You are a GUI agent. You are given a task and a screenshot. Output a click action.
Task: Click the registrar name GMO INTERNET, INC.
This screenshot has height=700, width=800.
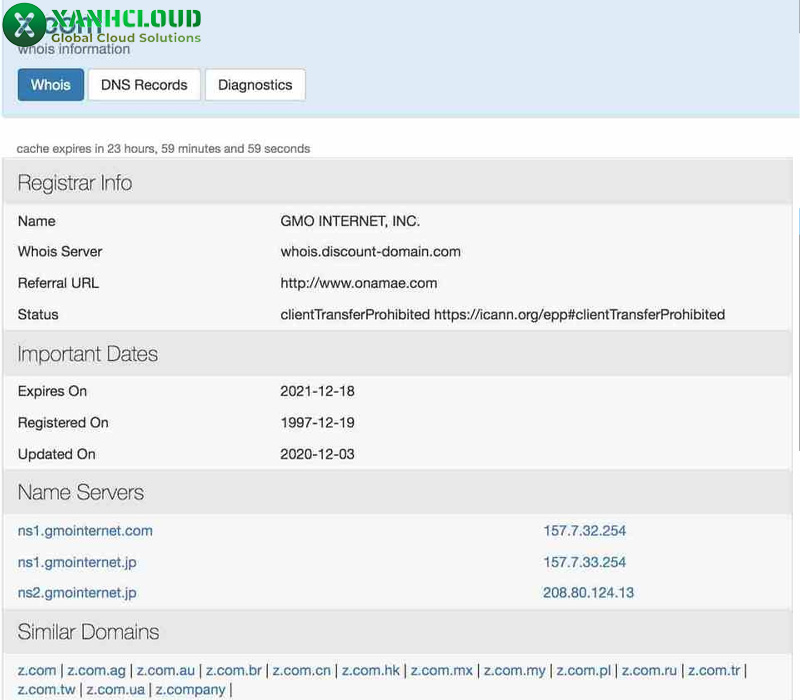point(350,221)
